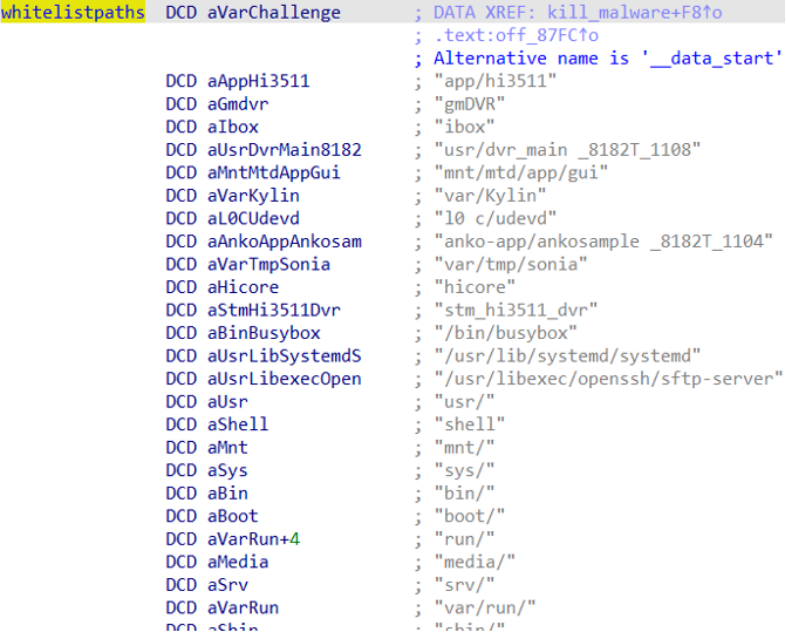Click the "/usr/lib/systemd/systemd" comment
786x632 pixels.
click(567, 356)
